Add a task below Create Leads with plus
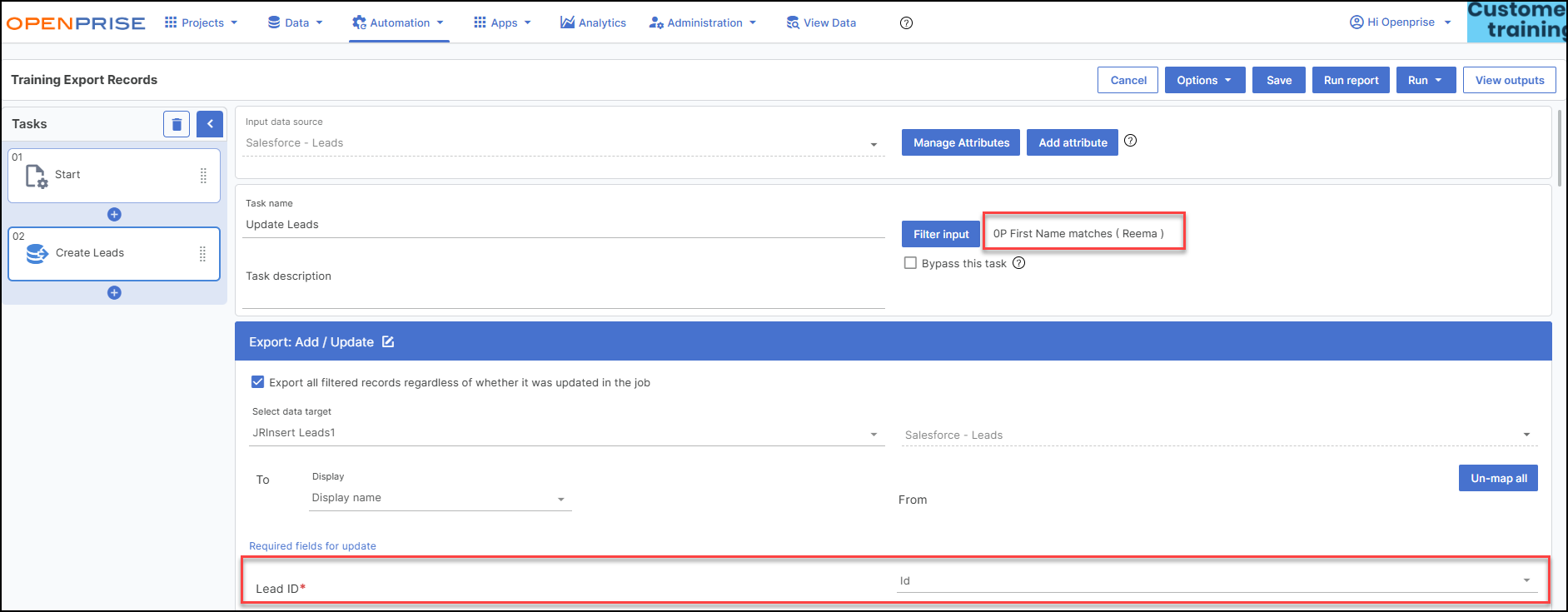Screen dimensions: 1568x612 point(114,293)
